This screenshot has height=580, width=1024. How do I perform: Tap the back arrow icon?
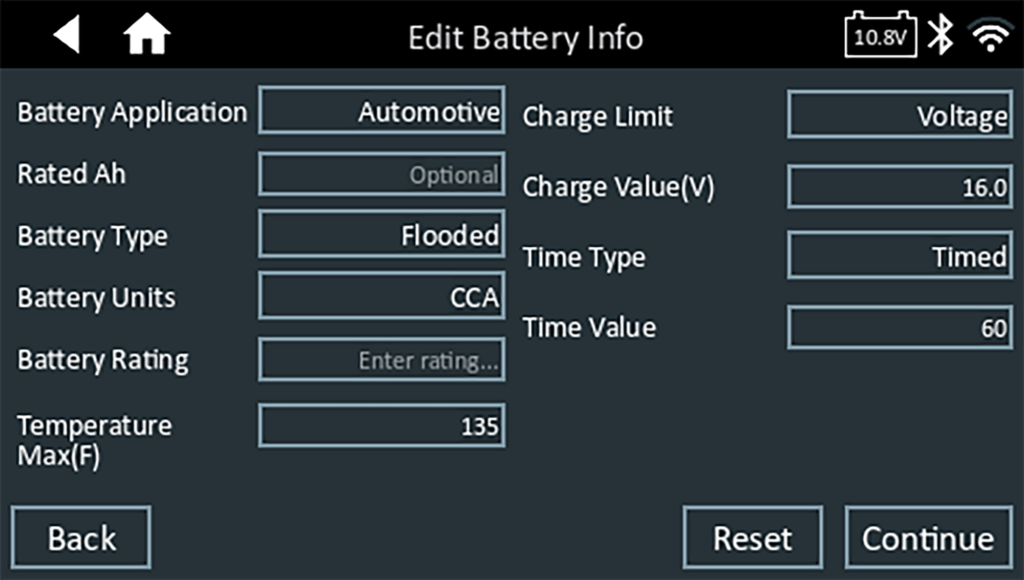click(66, 37)
